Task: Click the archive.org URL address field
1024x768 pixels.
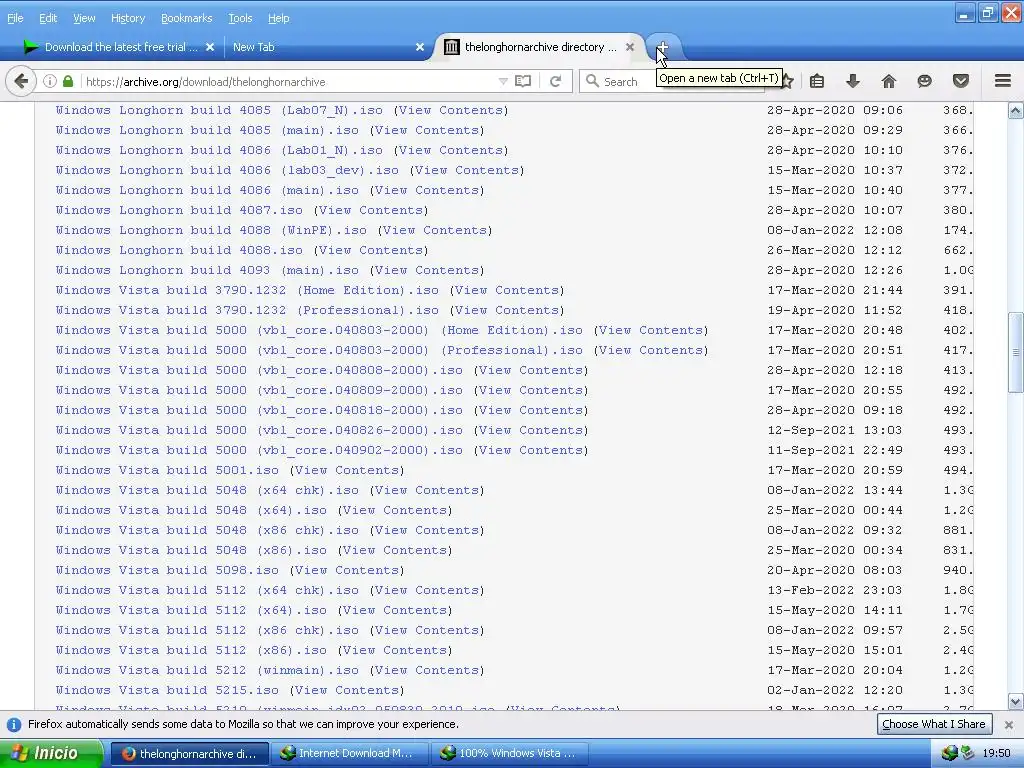Action: click(x=287, y=82)
